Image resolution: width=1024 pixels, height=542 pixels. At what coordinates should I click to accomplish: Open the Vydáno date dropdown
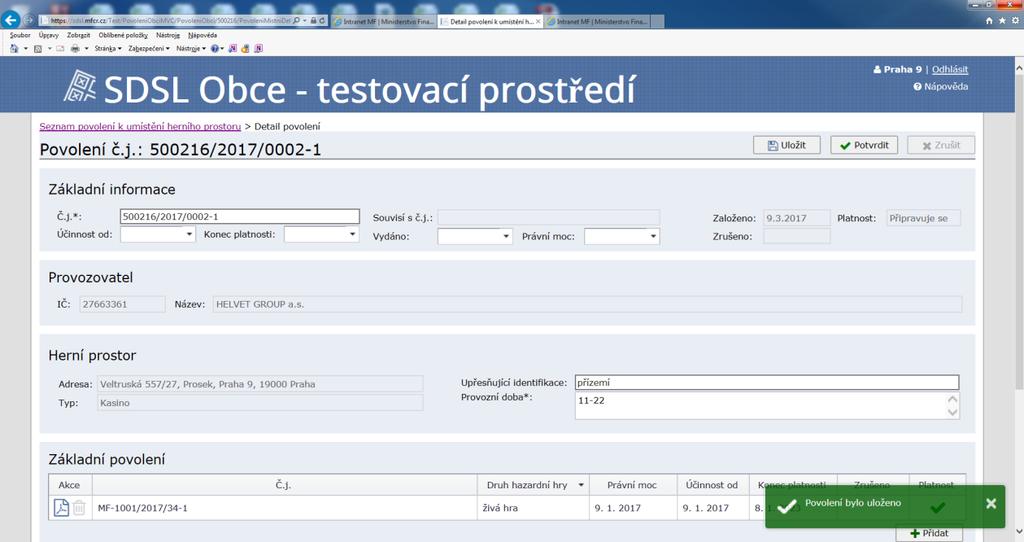coord(506,236)
